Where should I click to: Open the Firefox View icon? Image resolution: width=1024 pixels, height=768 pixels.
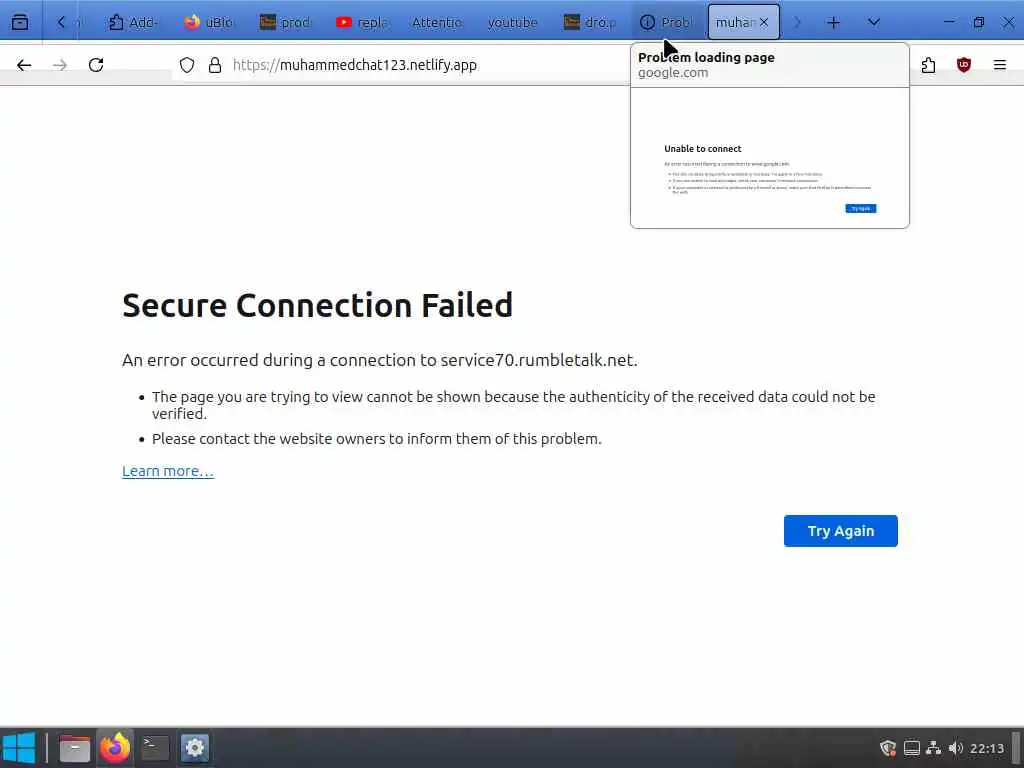coord(20,22)
